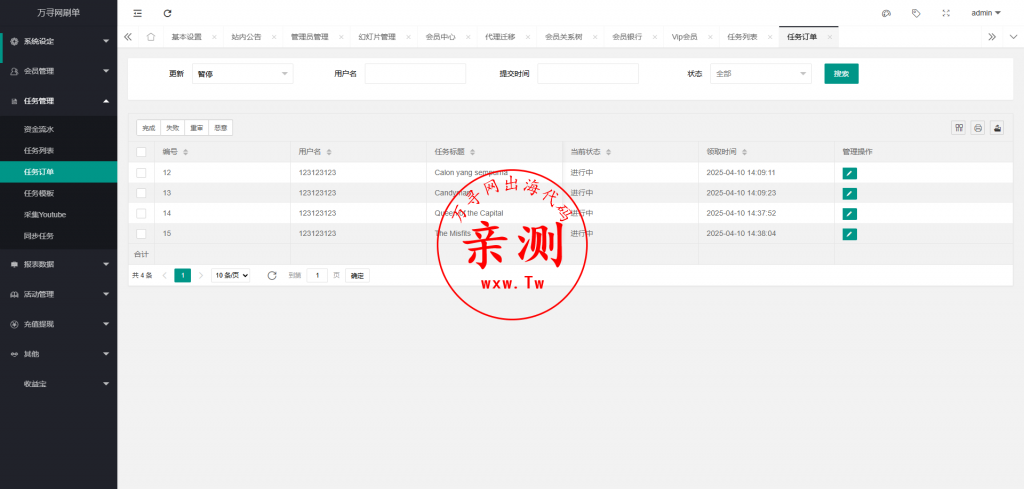Click the 失败 batch button
This screenshot has width=1024, height=489.
click(172, 128)
